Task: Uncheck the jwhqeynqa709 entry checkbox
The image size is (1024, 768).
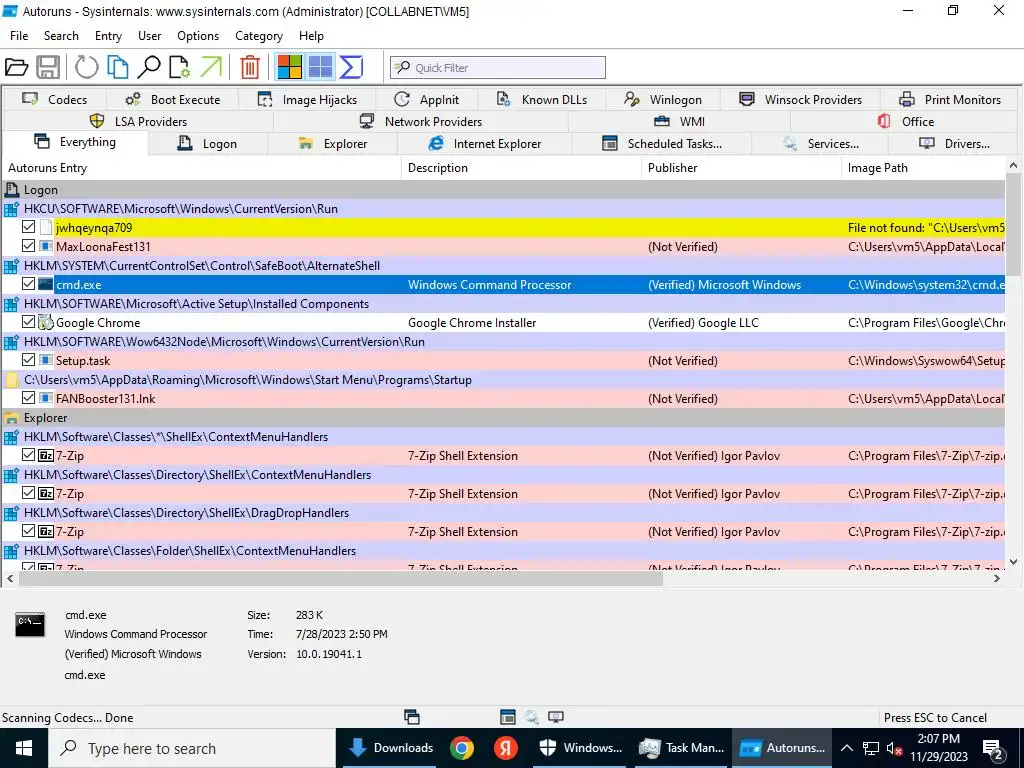Action: tap(28, 227)
